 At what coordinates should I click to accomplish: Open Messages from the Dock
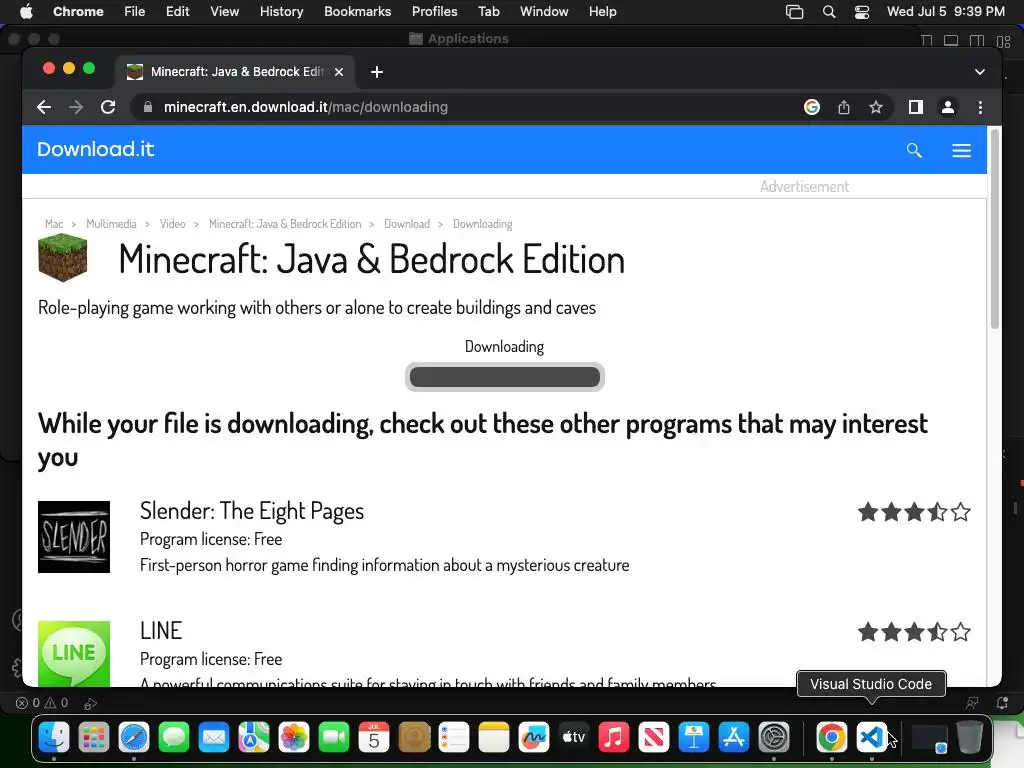(174, 737)
